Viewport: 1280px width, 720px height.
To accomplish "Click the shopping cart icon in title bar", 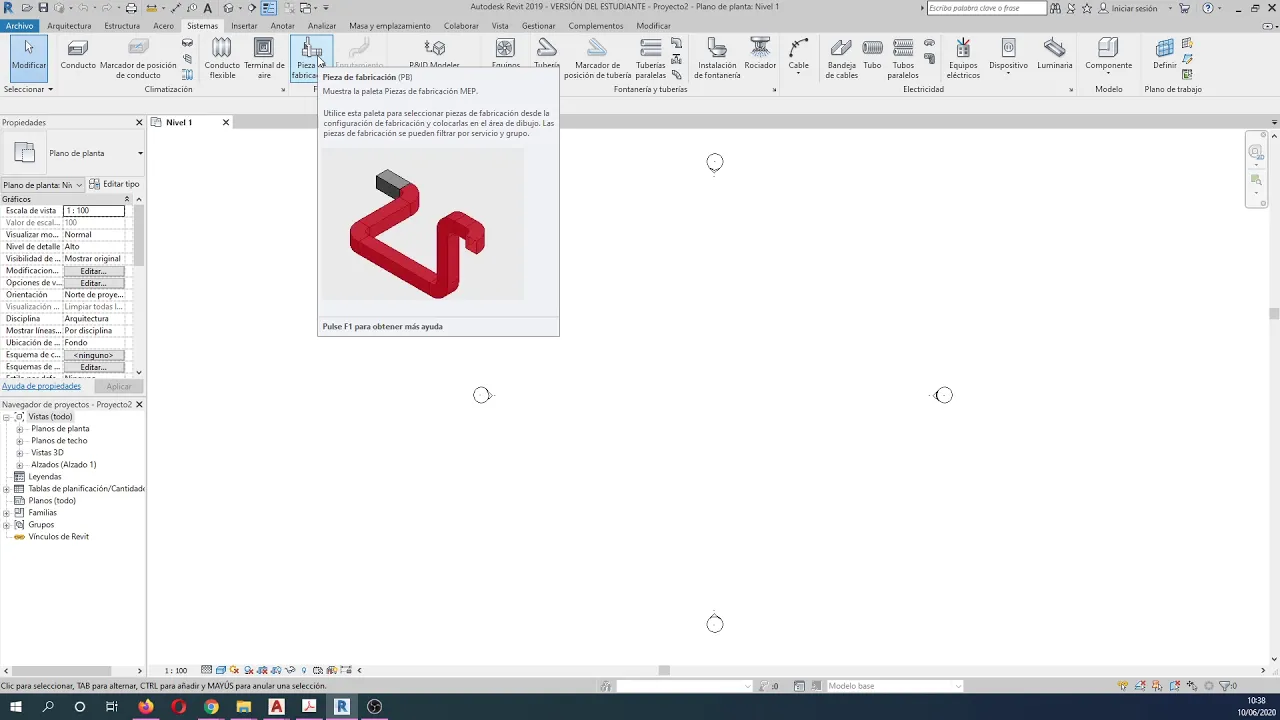I will (x=1185, y=8).
